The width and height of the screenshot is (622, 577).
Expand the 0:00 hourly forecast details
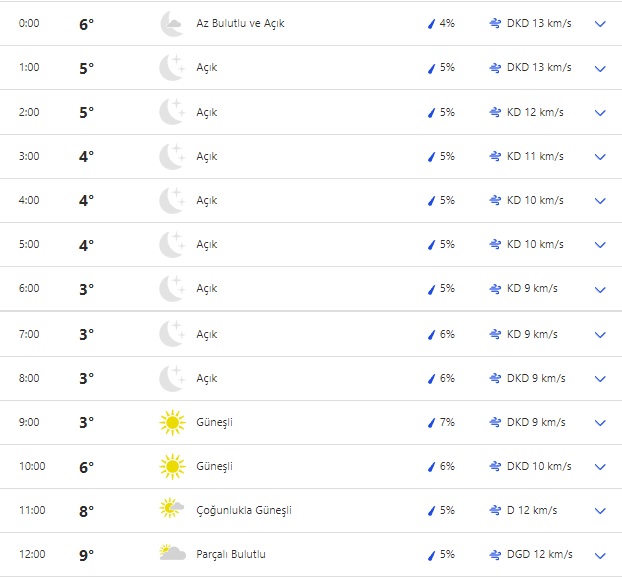600,24
